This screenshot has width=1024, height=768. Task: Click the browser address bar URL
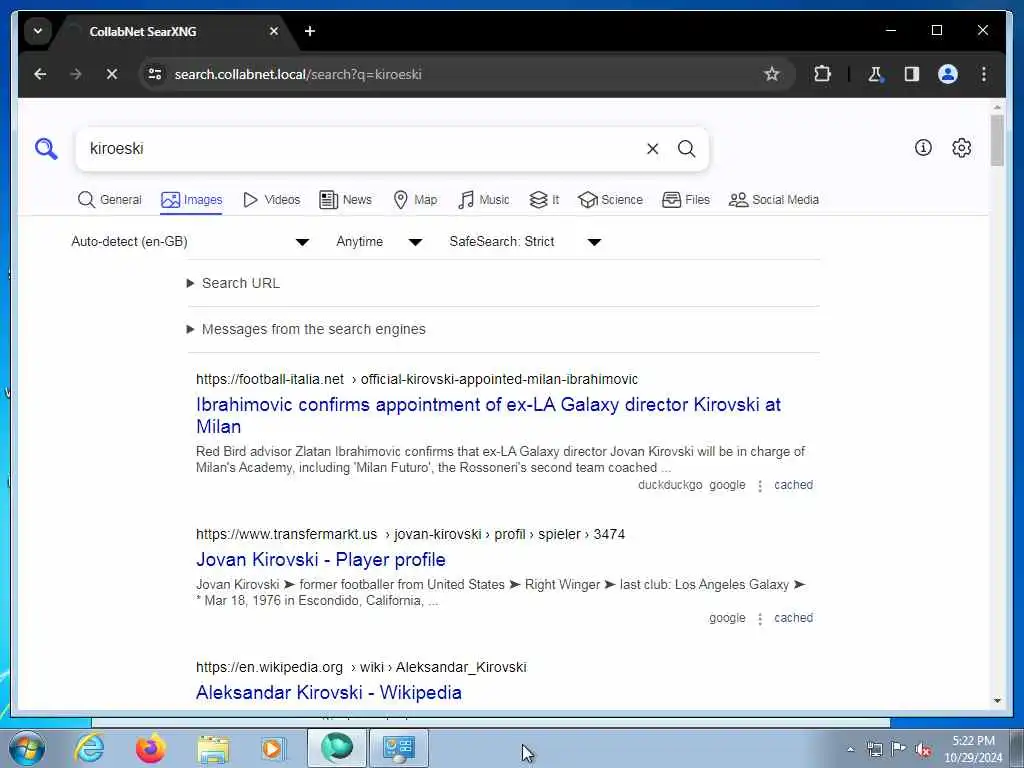pos(298,74)
